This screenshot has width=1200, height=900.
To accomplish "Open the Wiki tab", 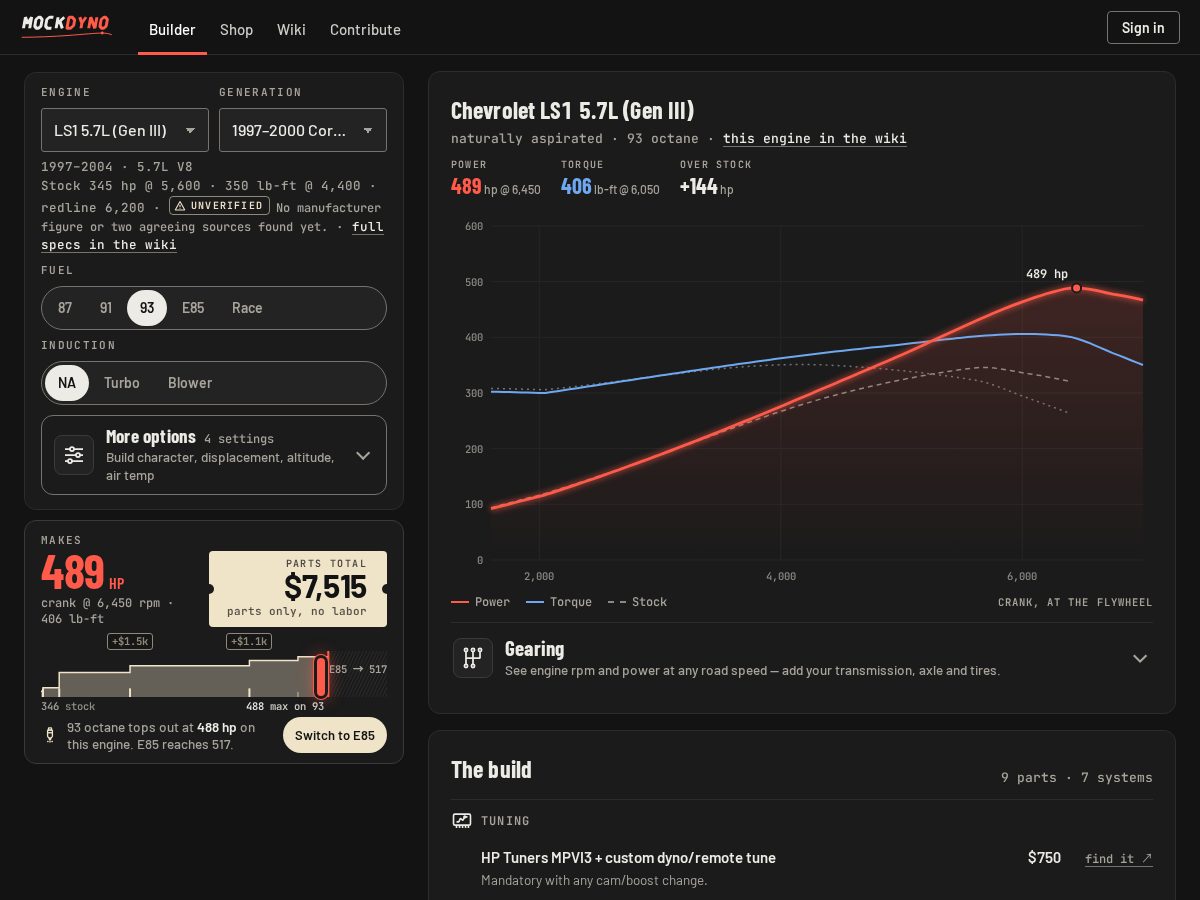I will [291, 29].
